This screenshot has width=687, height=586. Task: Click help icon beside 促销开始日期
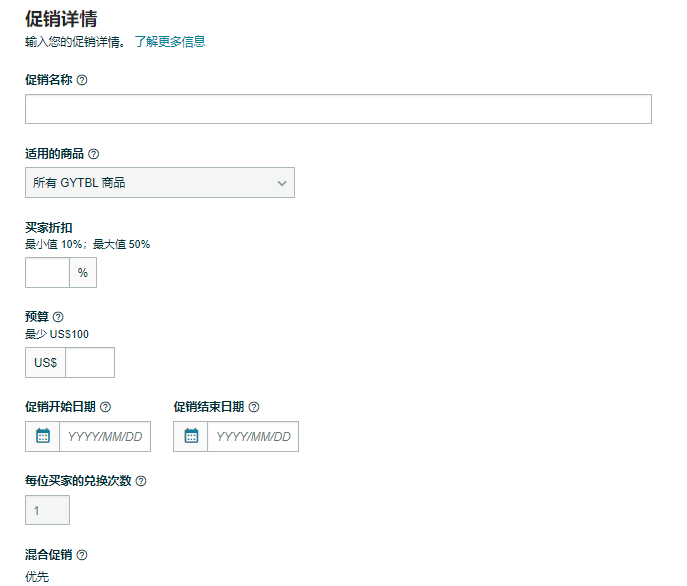pyautogui.click(x=106, y=407)
